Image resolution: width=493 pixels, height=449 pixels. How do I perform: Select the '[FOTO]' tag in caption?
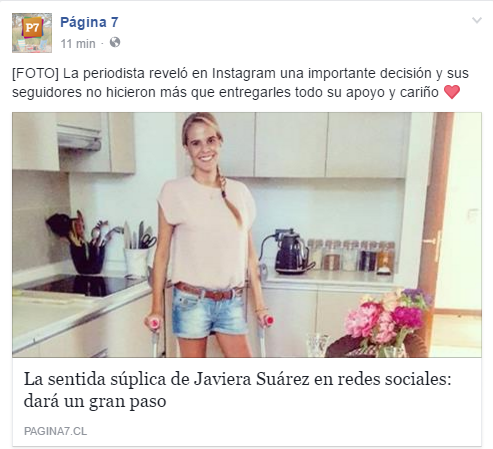pos(35,73)
